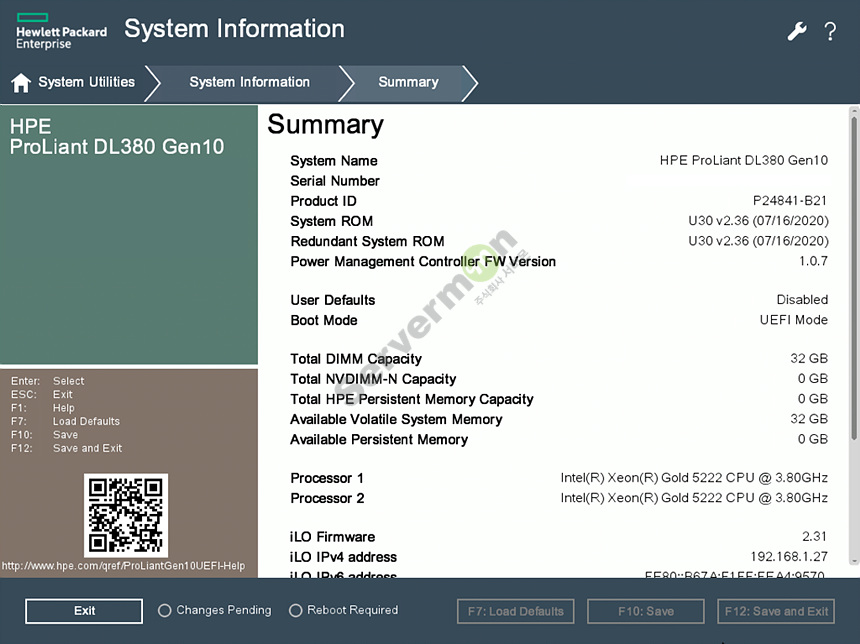The width and height of the screenshot is (860, 644).
Task: Select User Defaults value Disabled
Action: click(x=802, y=300)
